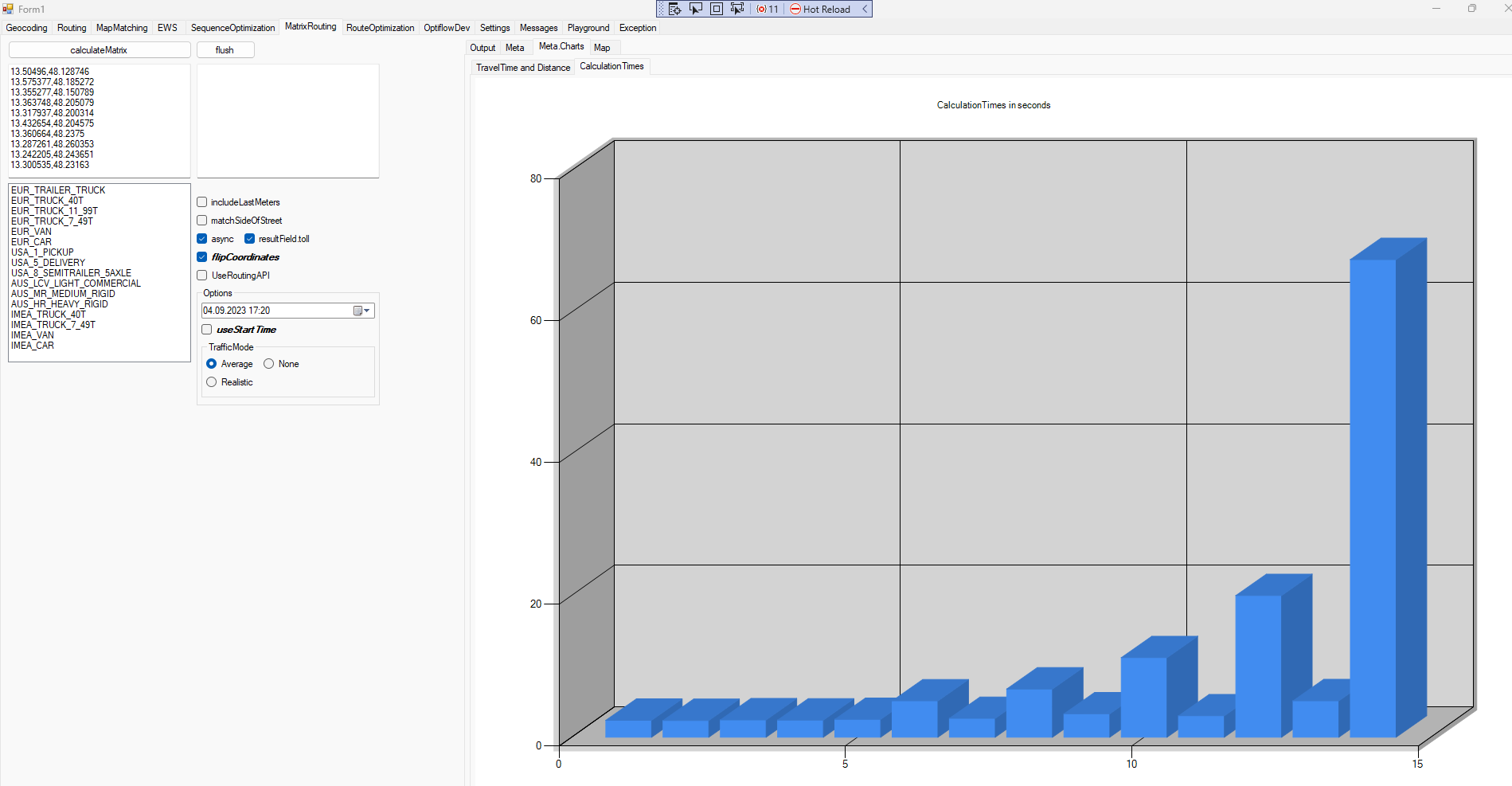1512x786 pixels.
Task: Check the UseRoutingAPI checkbox
Action: tap(202, 276)
